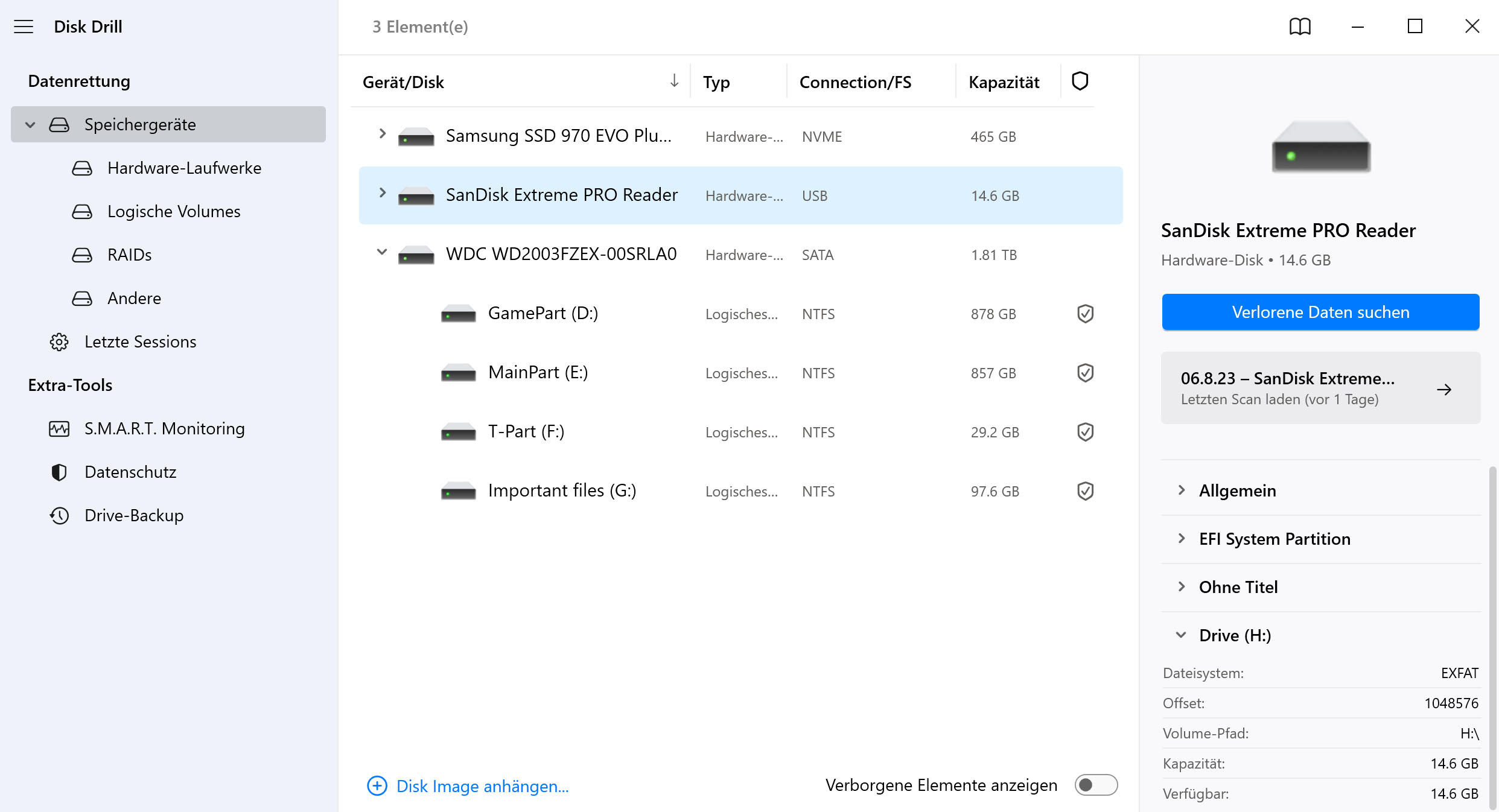The height and width of the screenshot is (812, 1499).
Task: Expand the SanDisk Extreme PRO Reader row
Action: point(382,192)
